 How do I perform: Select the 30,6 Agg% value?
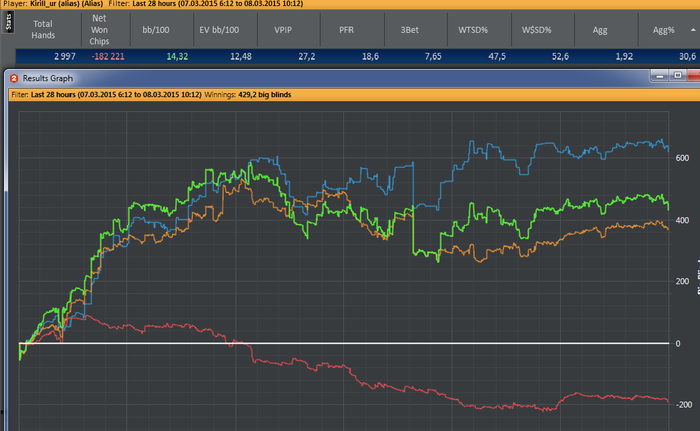pyautogui.click(x=687, y=57)
